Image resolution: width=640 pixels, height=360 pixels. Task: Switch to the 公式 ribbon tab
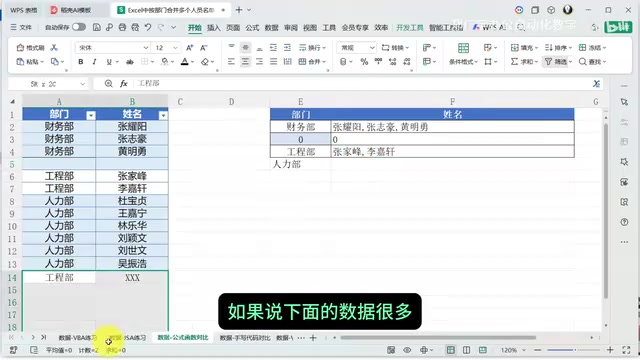click(x=252, y=27)
